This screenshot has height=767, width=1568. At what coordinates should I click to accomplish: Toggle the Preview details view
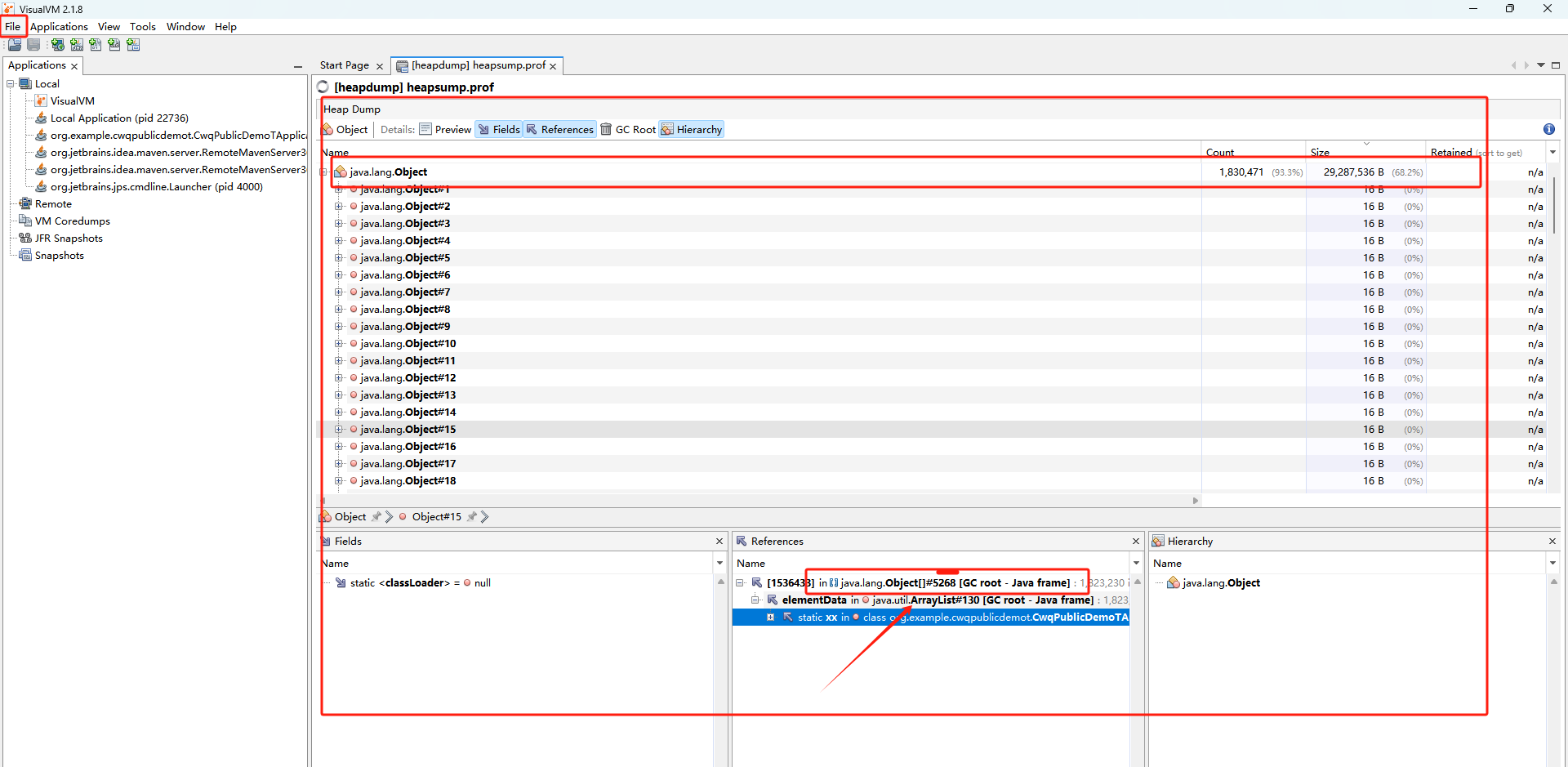pos(445,130)
